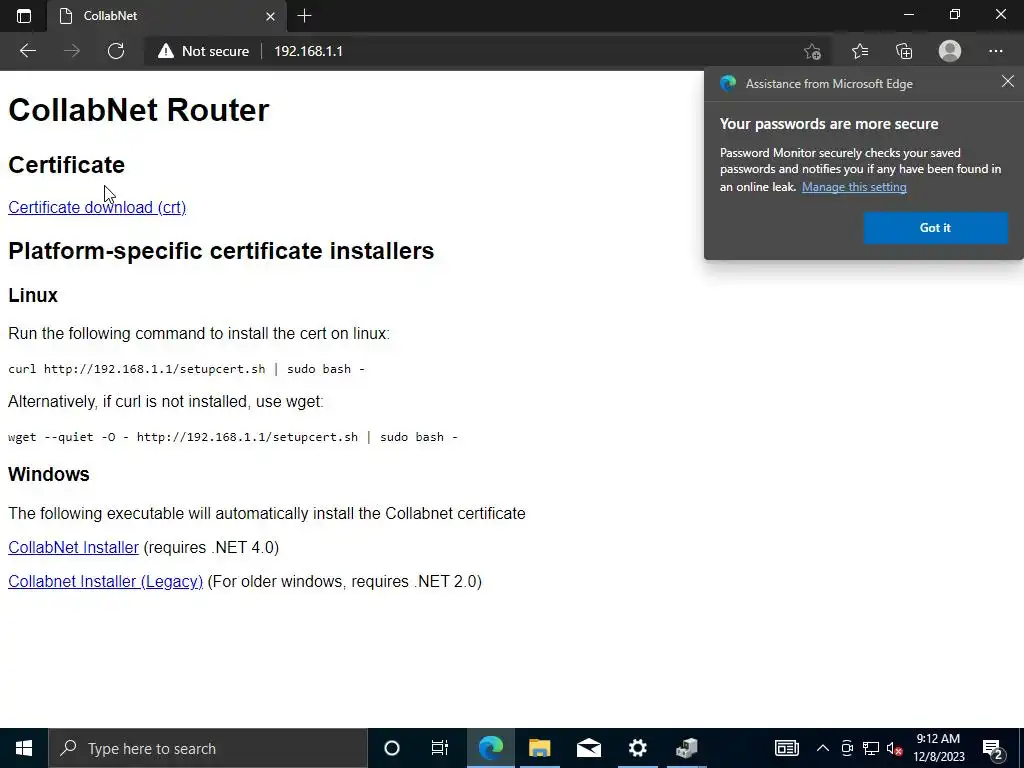Open Collections panel

point(904,51)
